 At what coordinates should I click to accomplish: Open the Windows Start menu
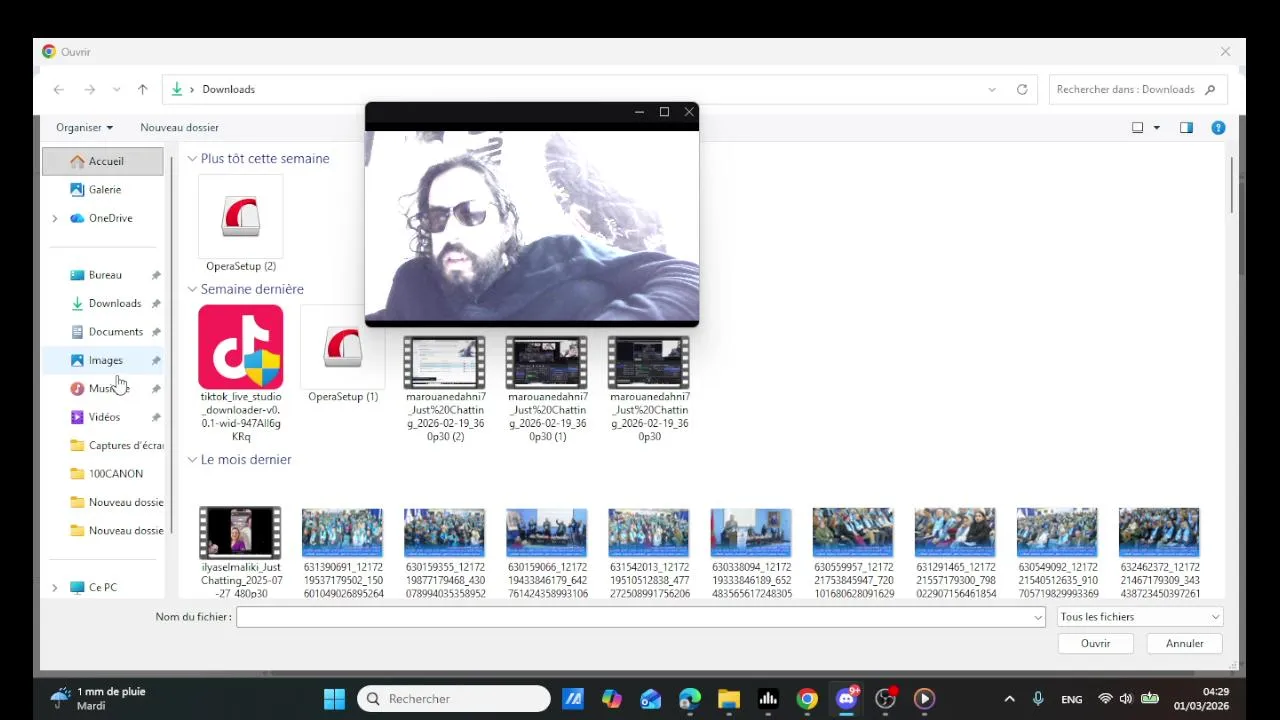pos(334,699)
